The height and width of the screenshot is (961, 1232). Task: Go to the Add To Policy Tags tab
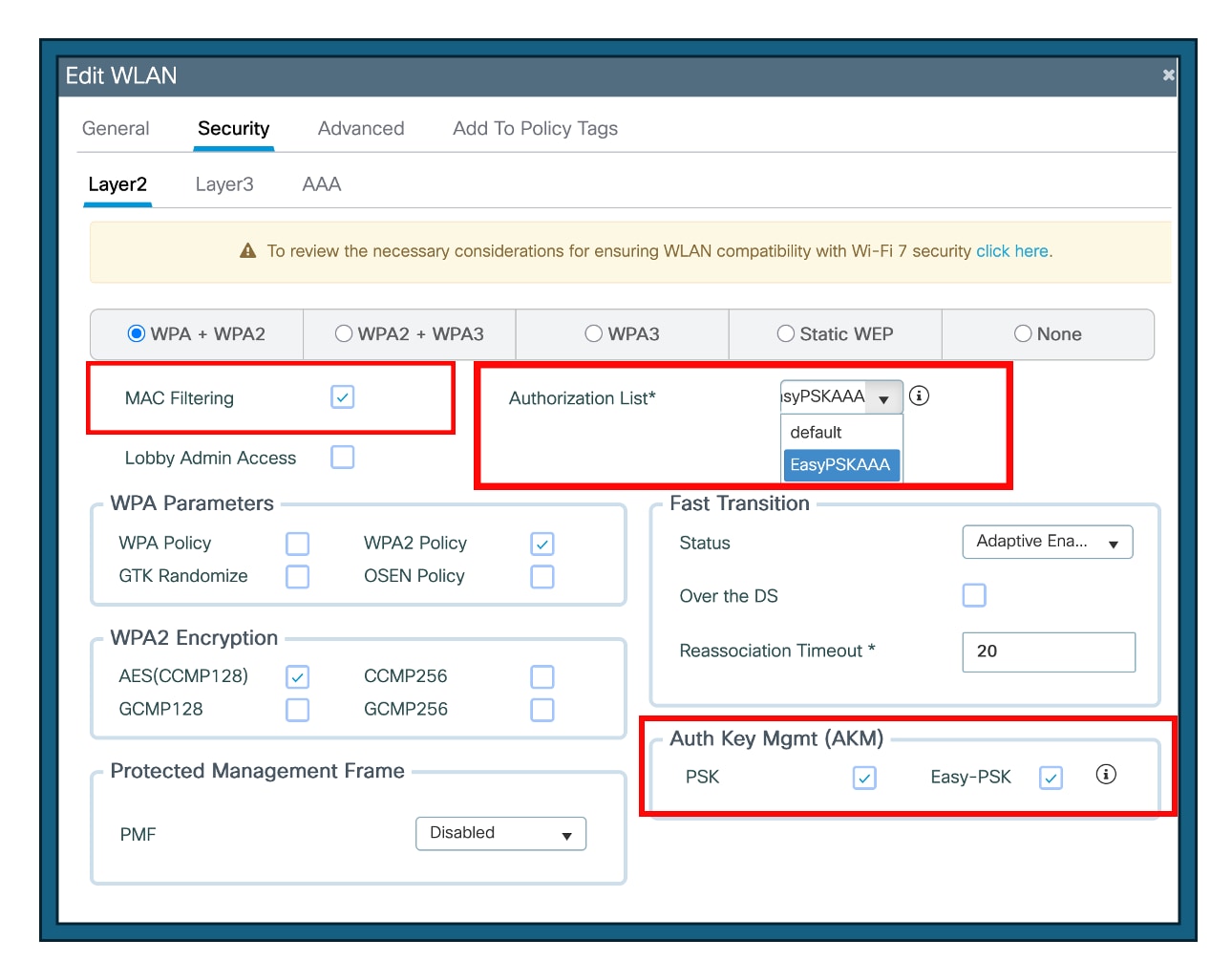click(535, 128)
